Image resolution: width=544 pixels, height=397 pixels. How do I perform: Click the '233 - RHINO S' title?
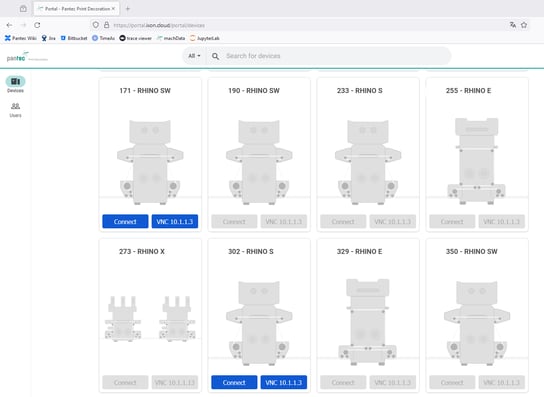tap(360, 91)
